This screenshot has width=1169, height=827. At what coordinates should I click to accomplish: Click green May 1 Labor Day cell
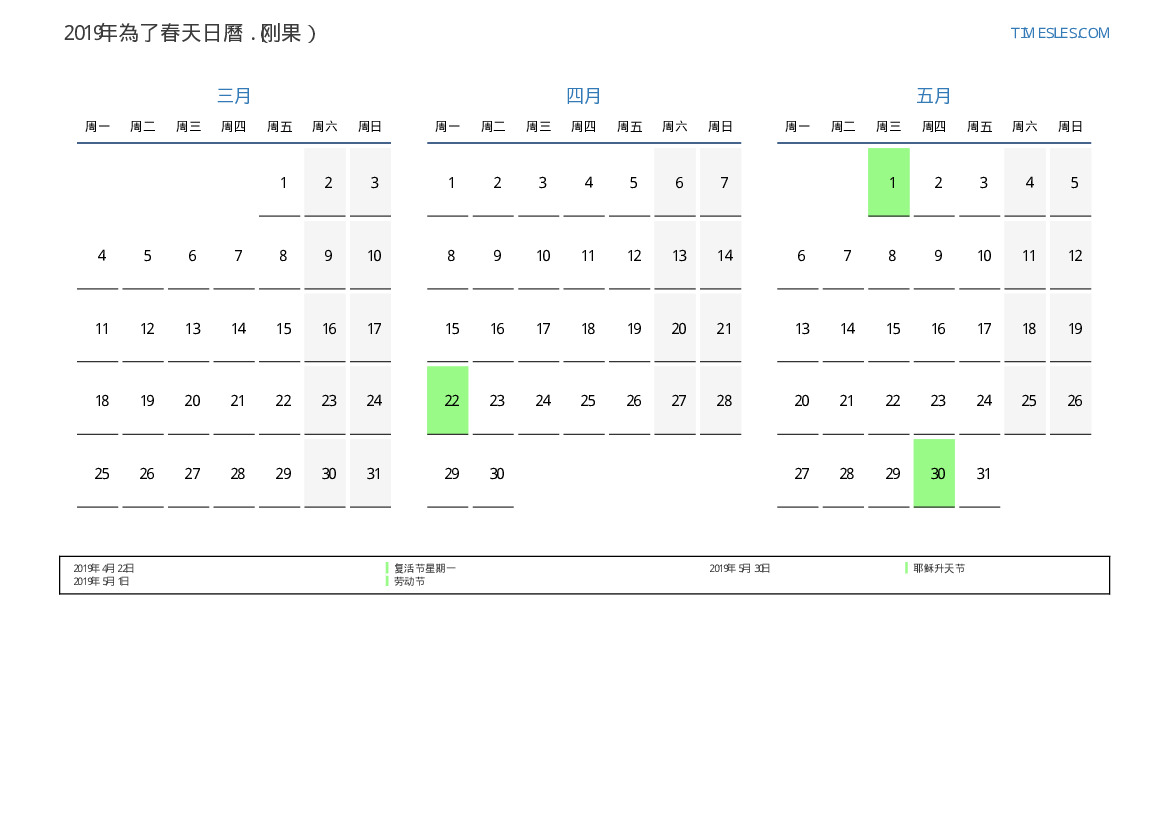pyautogui.click(x=889, y=182)
